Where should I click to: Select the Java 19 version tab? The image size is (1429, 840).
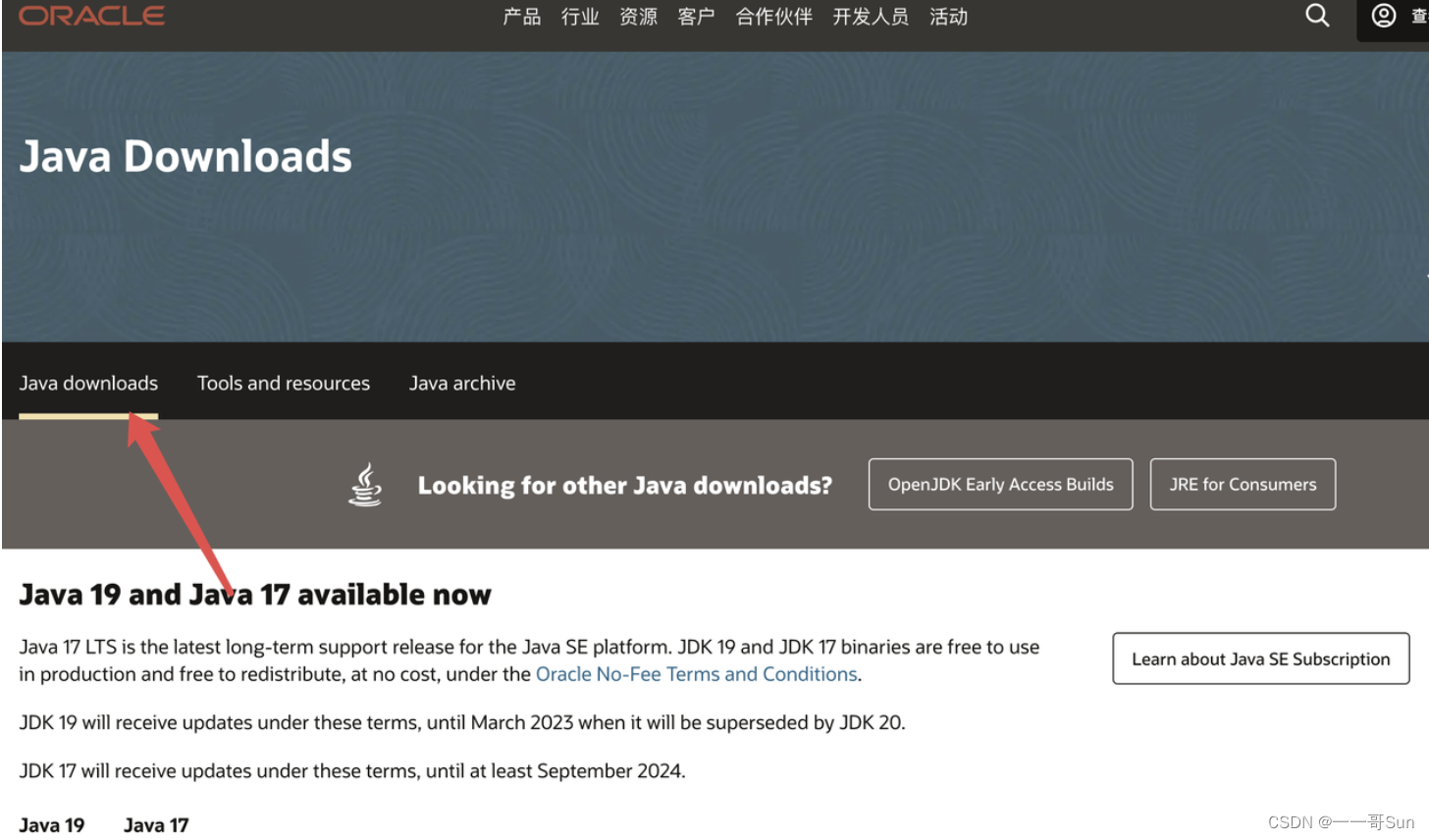point(52,825)
